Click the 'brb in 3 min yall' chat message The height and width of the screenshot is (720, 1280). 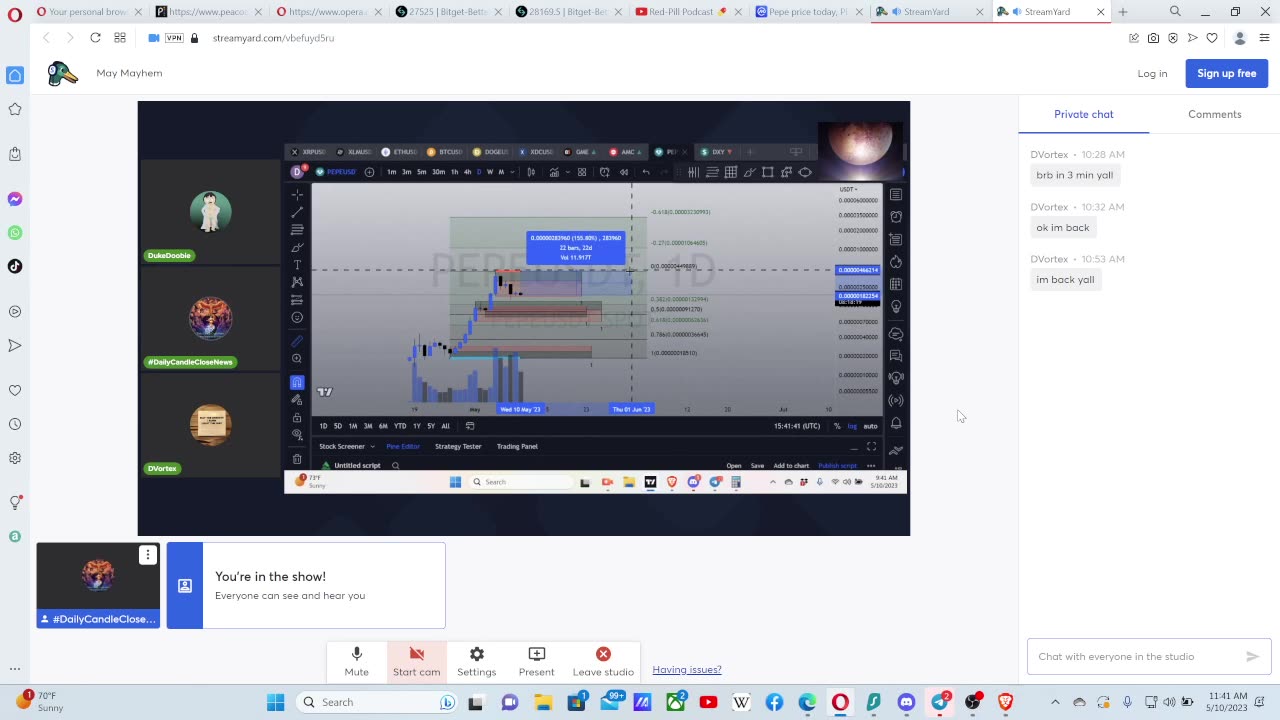tap(1075, 175)
